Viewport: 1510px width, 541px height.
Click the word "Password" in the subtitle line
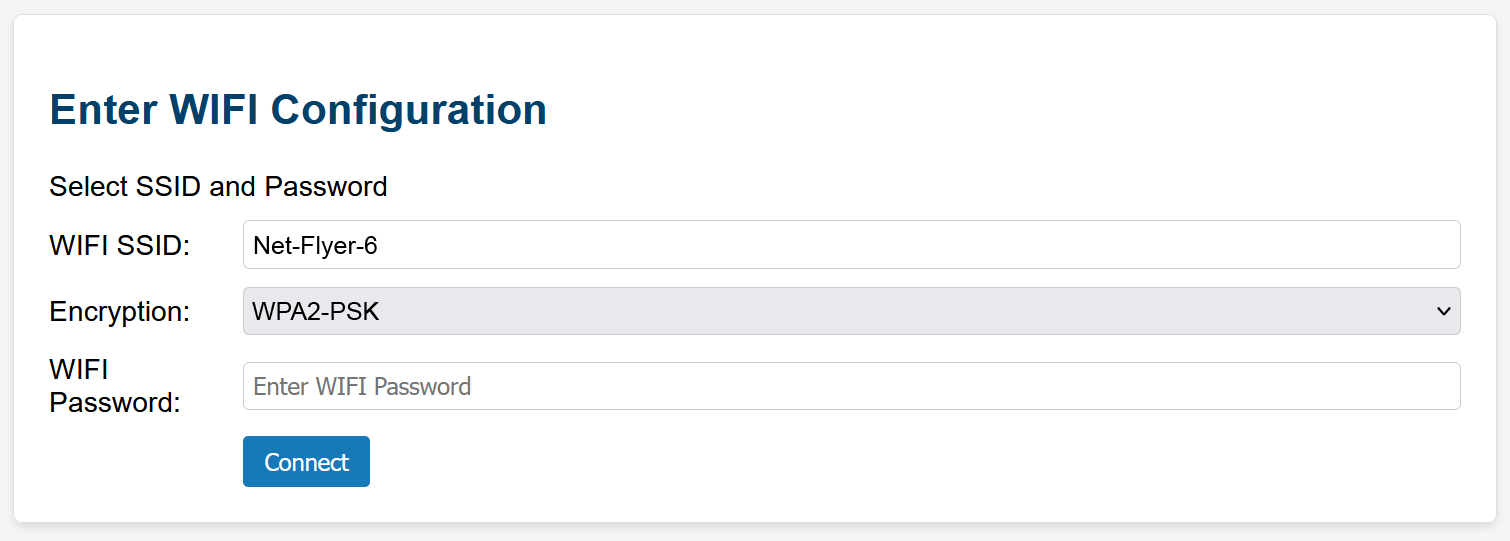tap(325, 187)
